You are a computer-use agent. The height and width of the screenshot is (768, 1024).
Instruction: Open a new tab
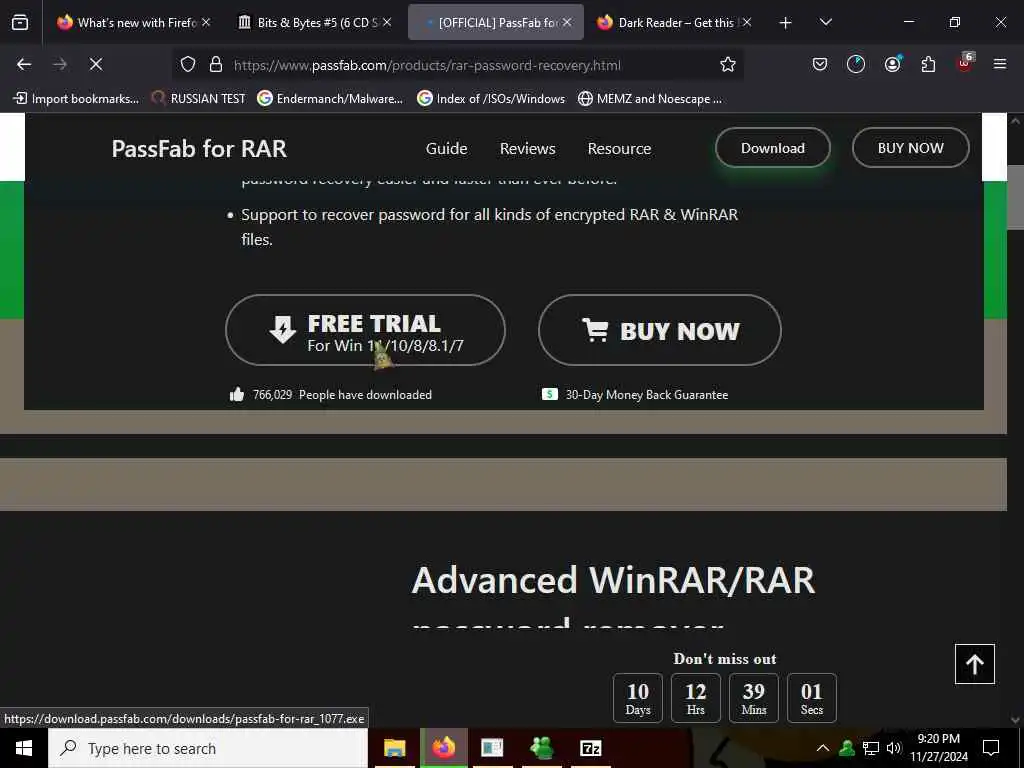[786, 22]
